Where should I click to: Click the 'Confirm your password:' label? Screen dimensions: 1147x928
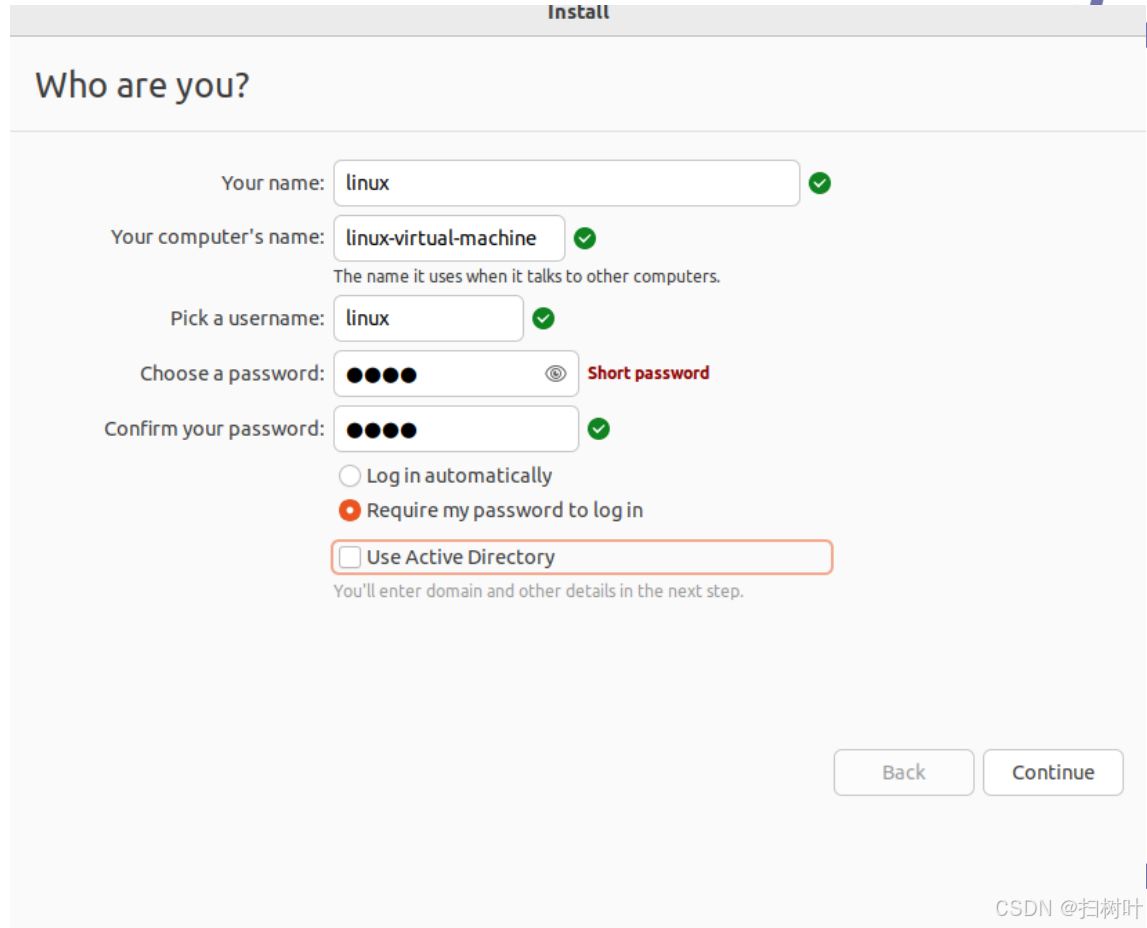click(214, 429)
